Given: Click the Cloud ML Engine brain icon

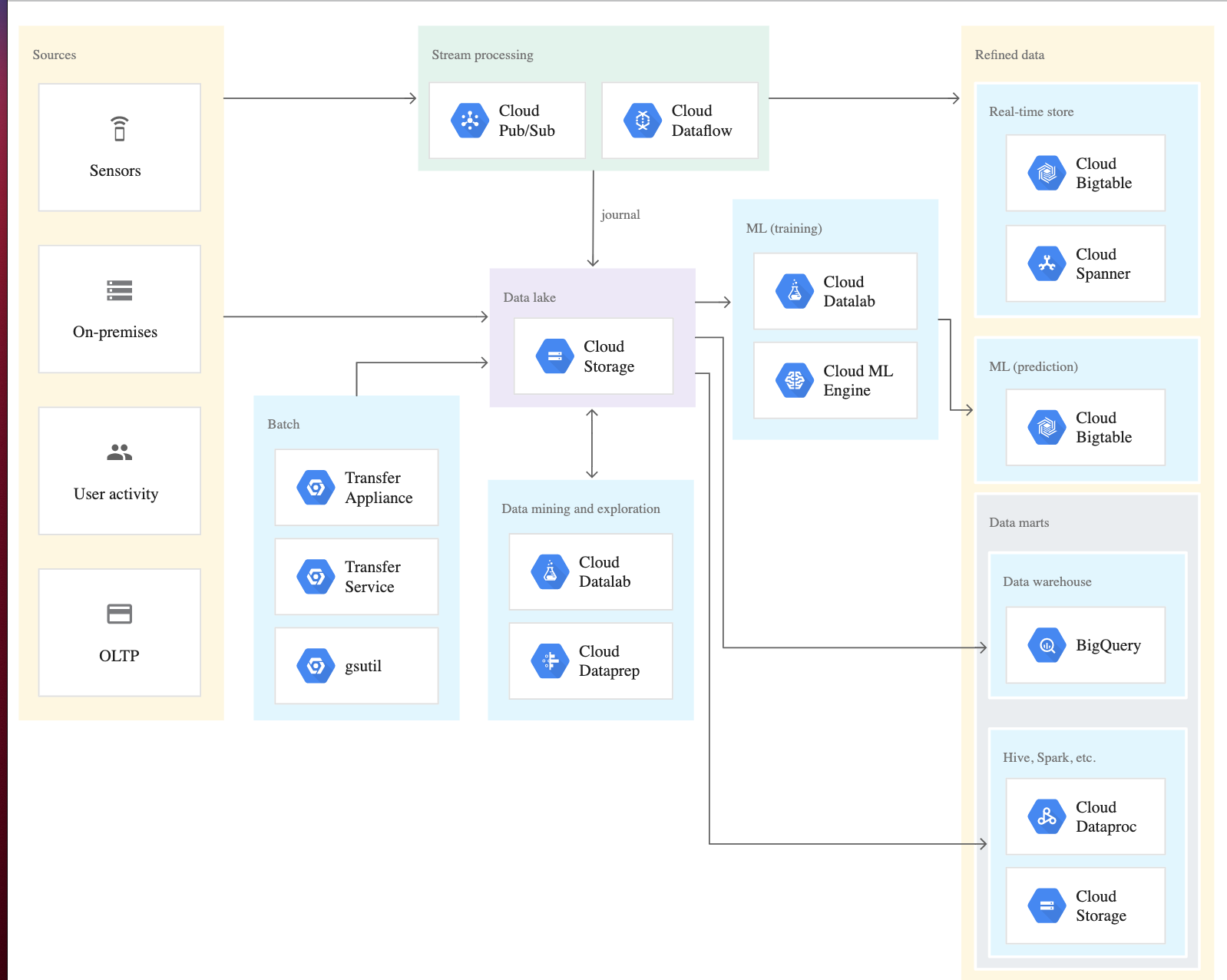Looking at the screenshot, I should click(x=795, y=380).
